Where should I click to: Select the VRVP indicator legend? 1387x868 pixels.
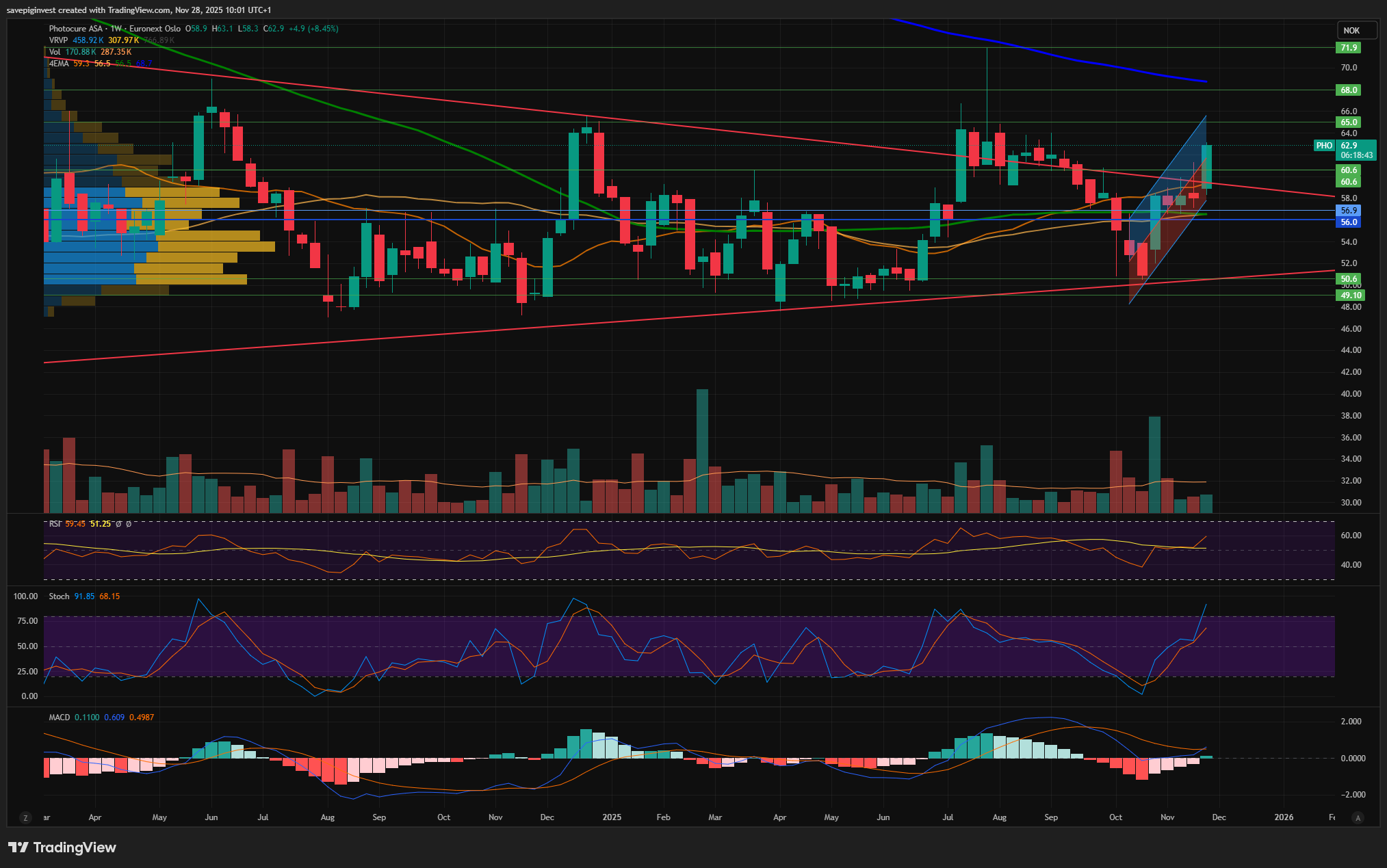58,40
